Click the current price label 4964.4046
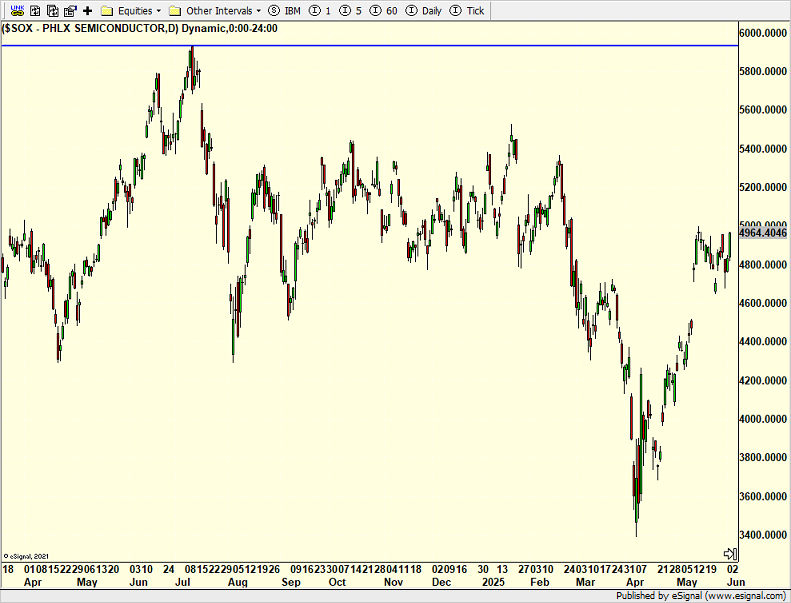Viewport: 791px width, 603px height. (x=763, y=233)
